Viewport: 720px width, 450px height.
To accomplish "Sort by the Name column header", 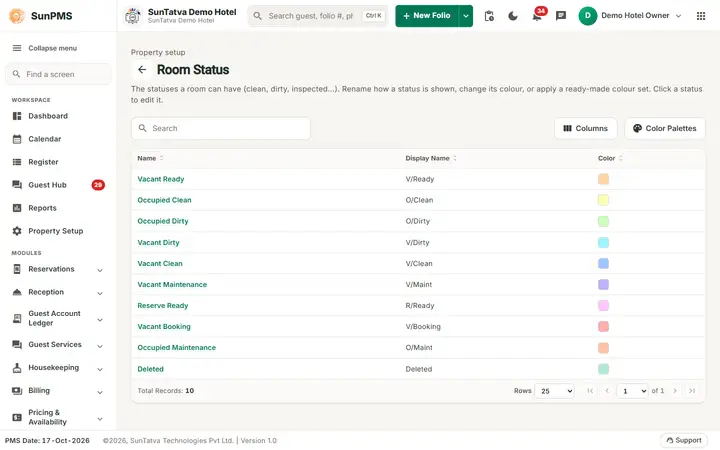I will (x=150, y=158).
